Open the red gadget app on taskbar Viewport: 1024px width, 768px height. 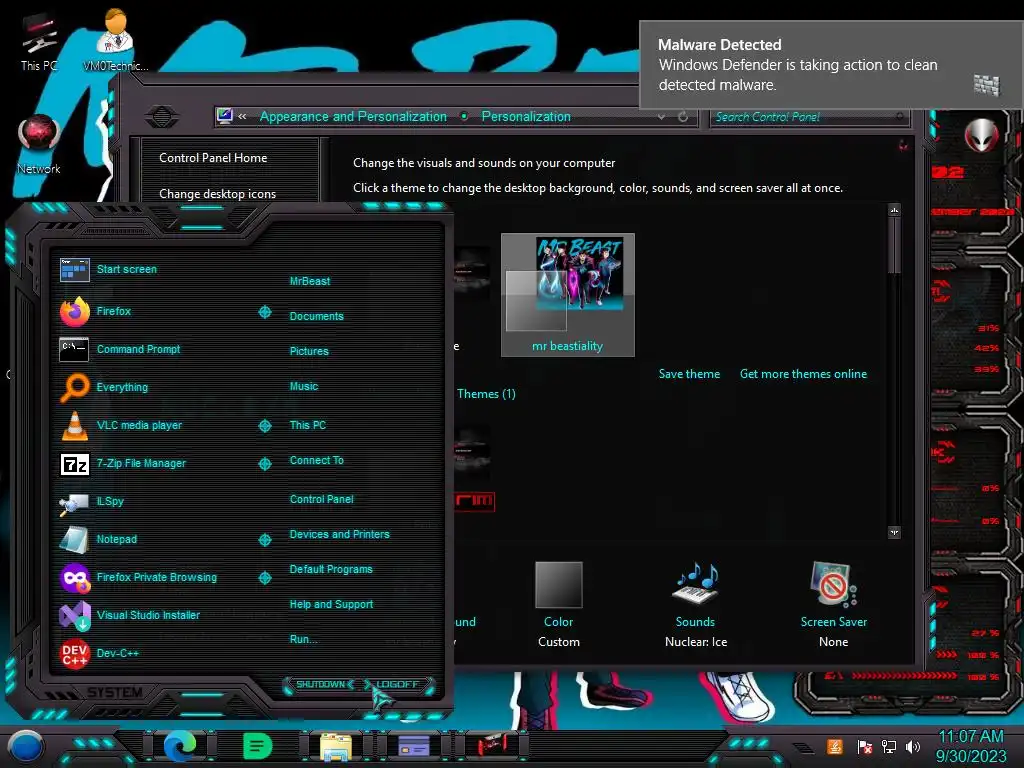(x=492, y=745)
